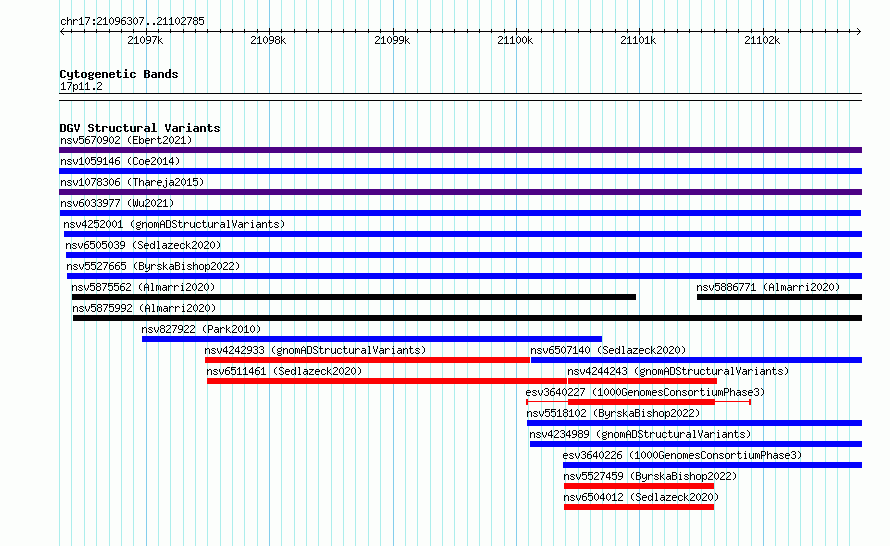Select the blue bar under nsv6507140

[x=696, y=360]
